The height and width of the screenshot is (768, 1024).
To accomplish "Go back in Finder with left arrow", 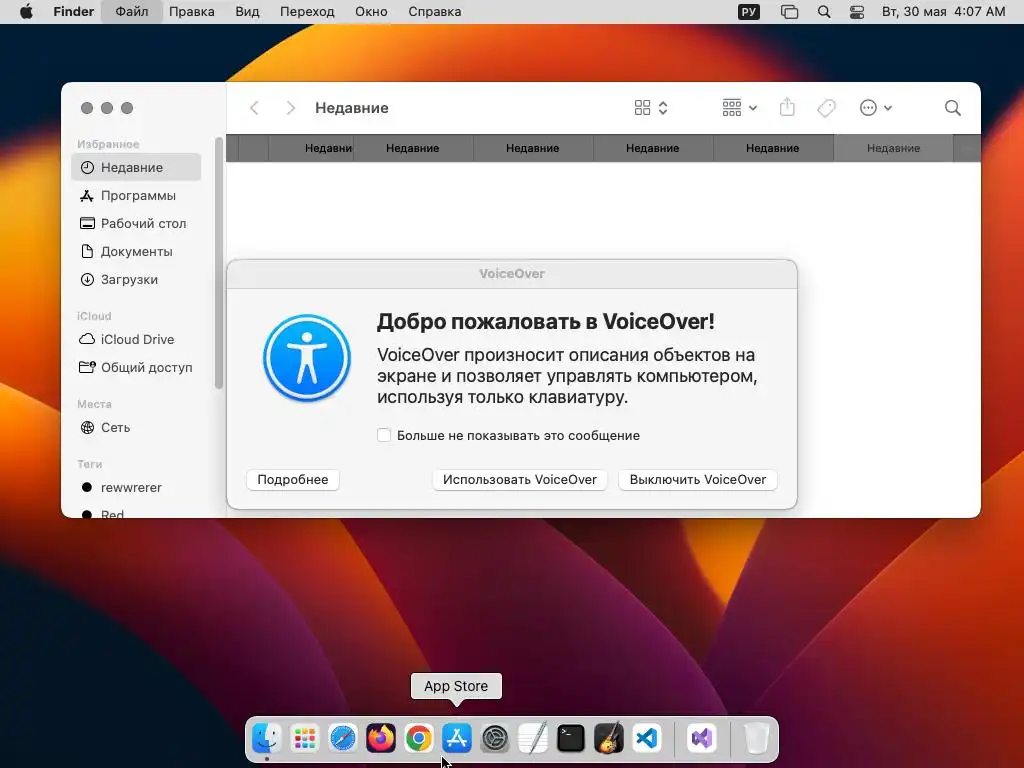I will 255,108.
